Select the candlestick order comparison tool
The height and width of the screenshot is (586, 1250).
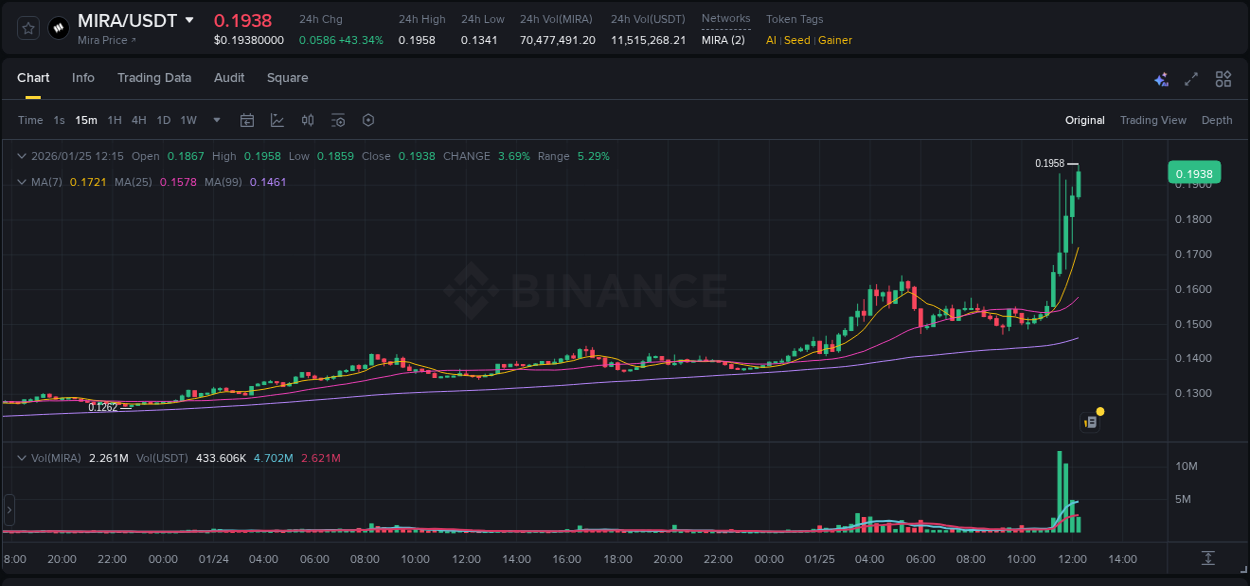307,120
